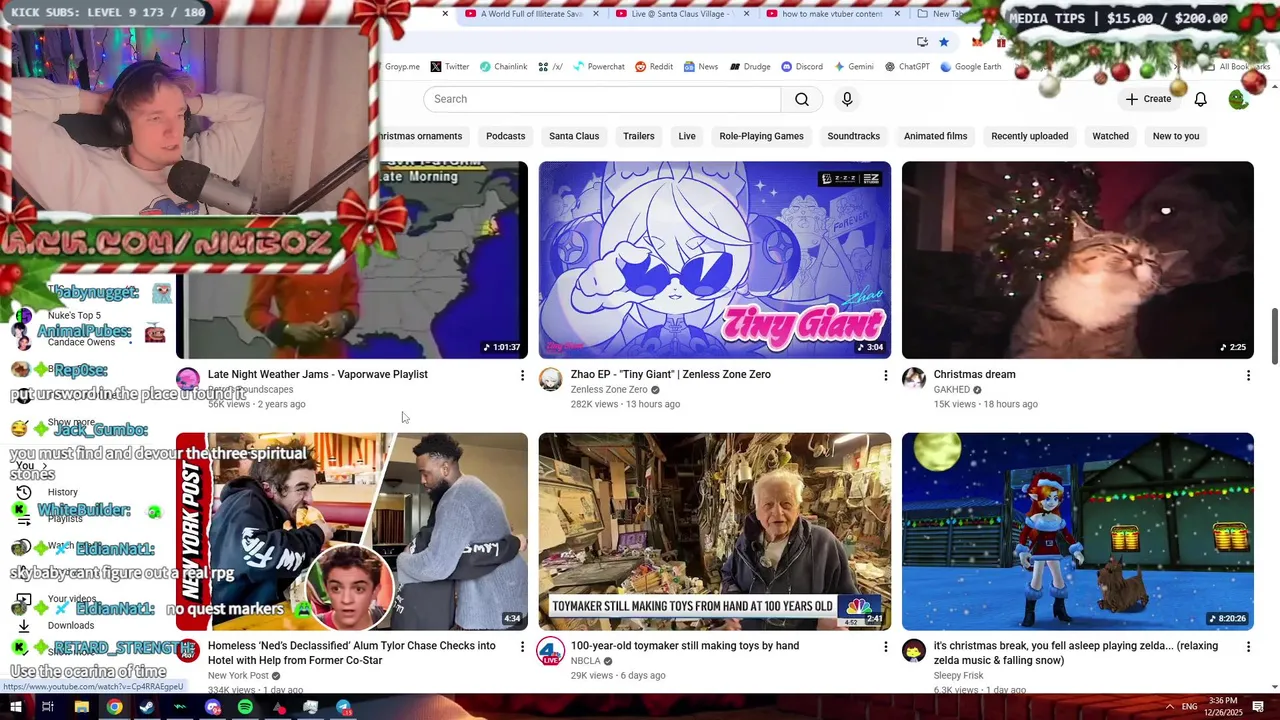The height and width of the screenshot is (720, 1280).
Task: Open New York Post channel link
Action: click(238, 675)
